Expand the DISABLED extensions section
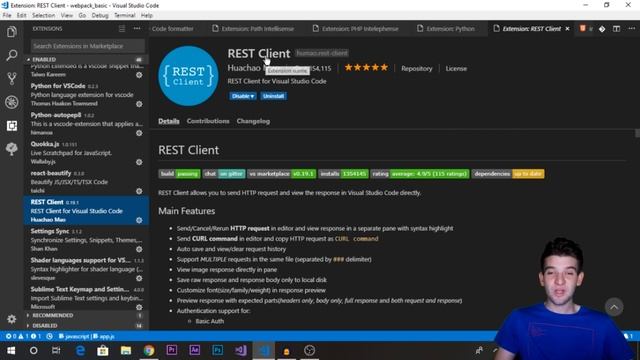The width and height of the screenshot is (640, 360). point(44,326)
